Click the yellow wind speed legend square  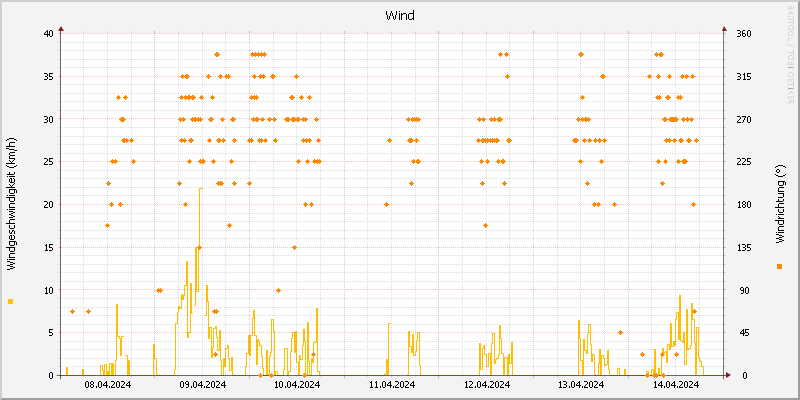point(11,302)
